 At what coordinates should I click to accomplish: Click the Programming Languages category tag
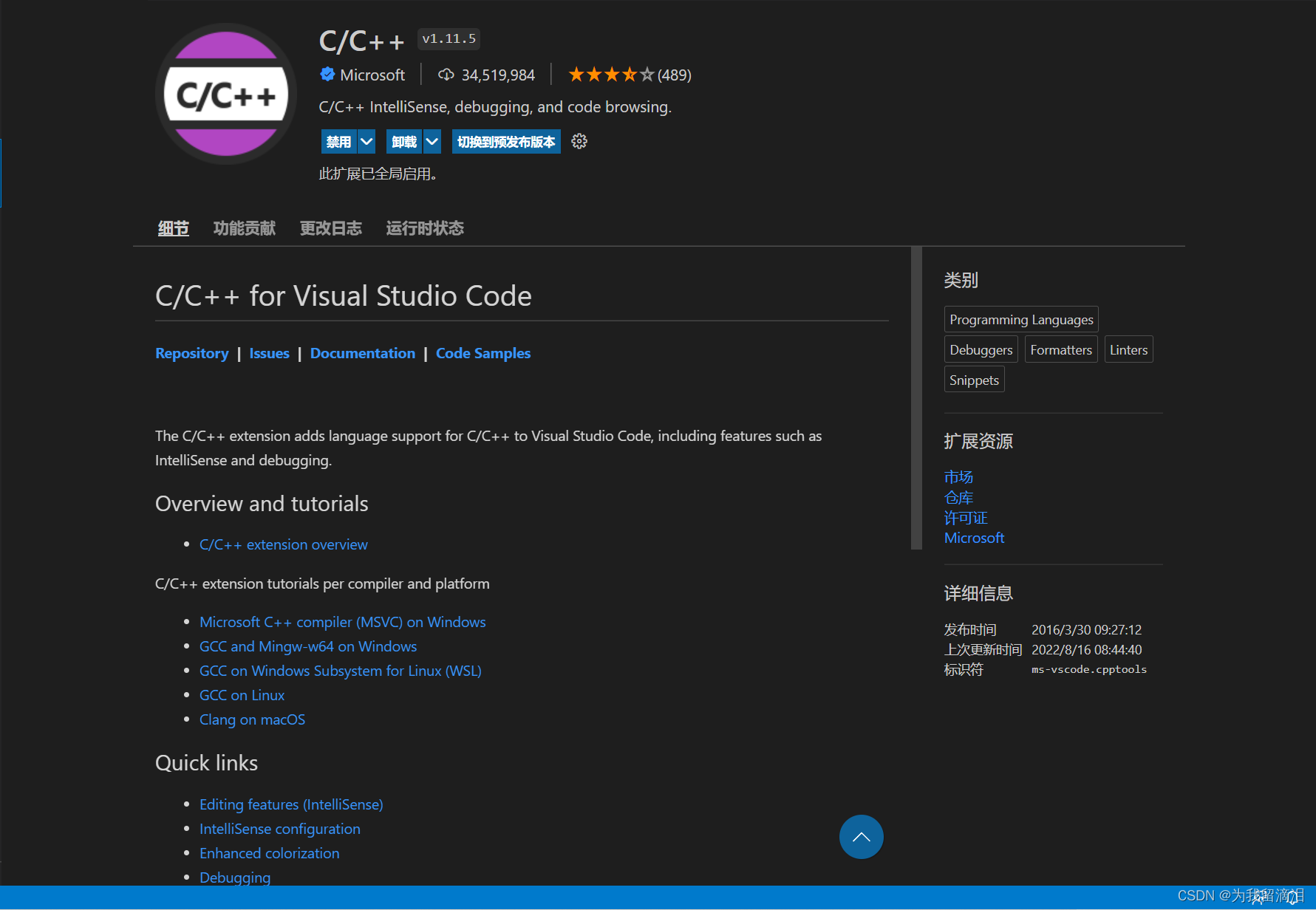[1021, 319]
